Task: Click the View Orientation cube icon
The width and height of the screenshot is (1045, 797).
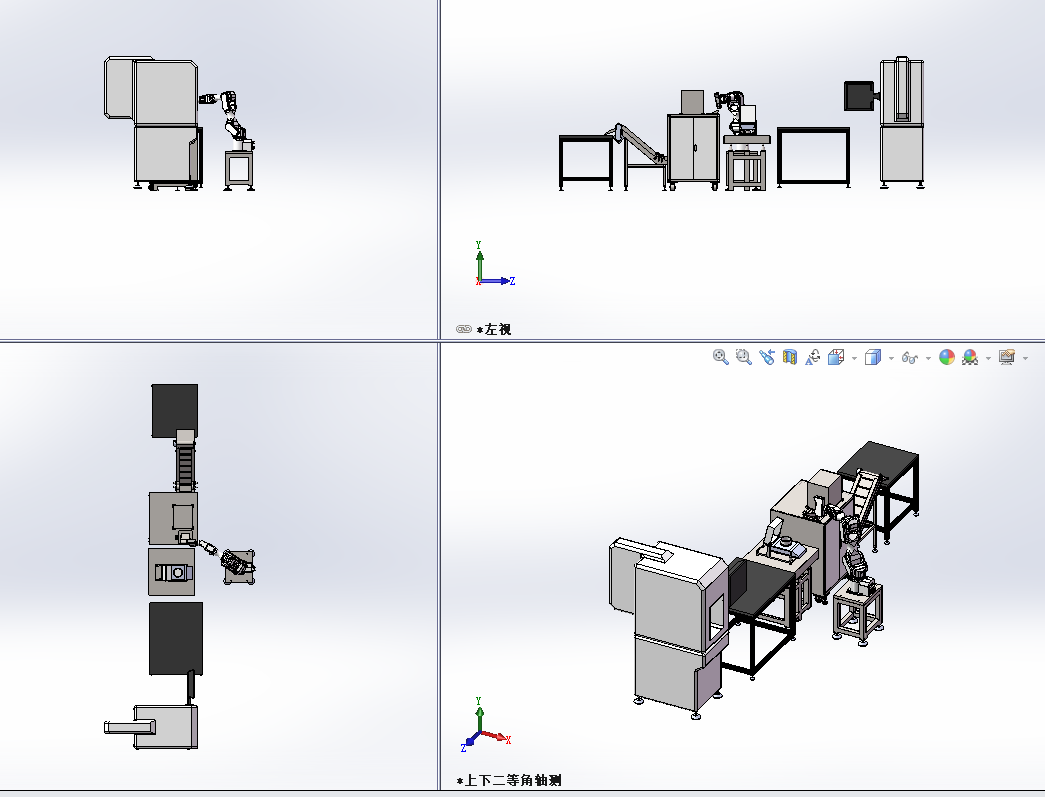Action: pyautogui.click(x=836, y=357)
